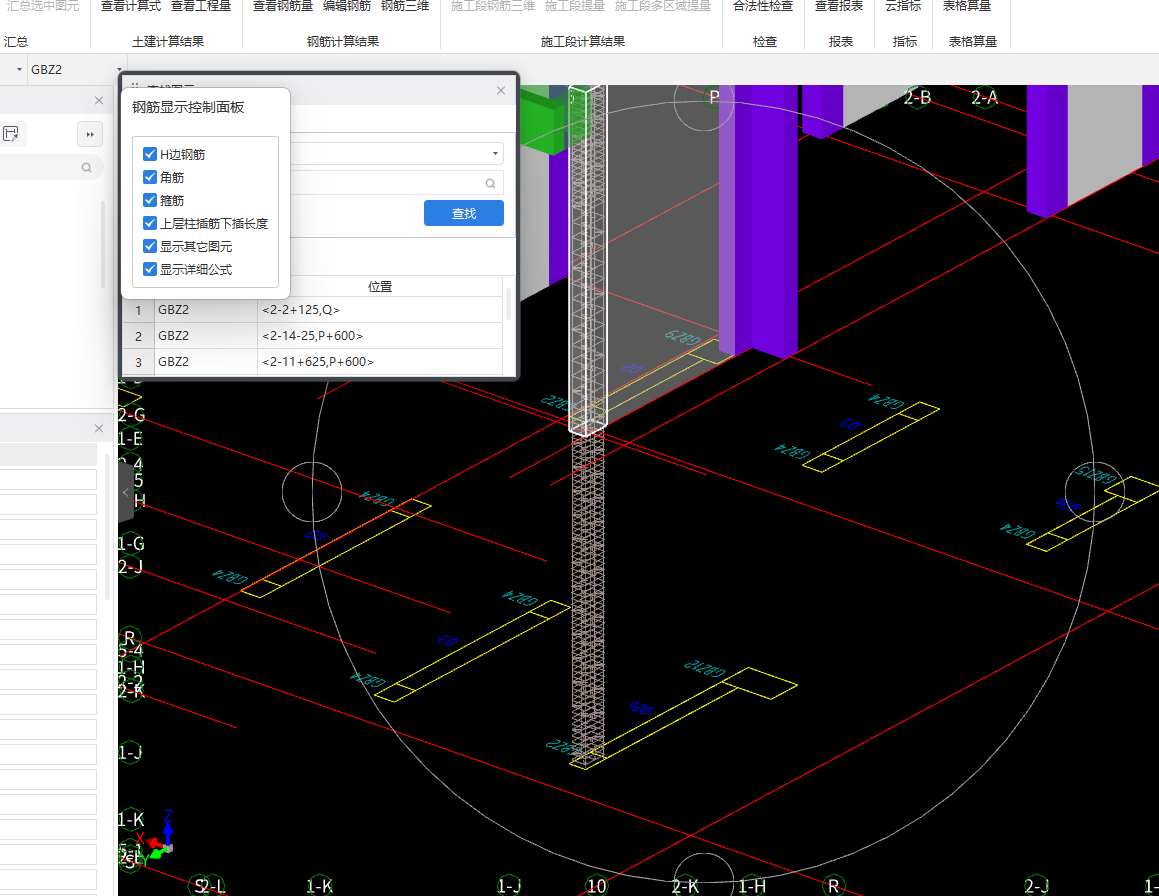
Task: Close the find element dialog
Action: [500, 90]
